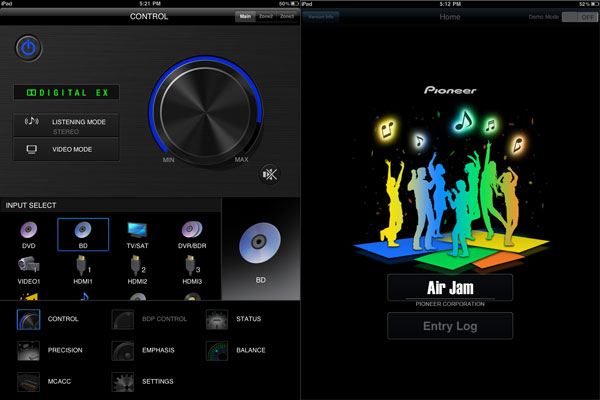Open the EMPHASIS speaker icon

[122, 351]
